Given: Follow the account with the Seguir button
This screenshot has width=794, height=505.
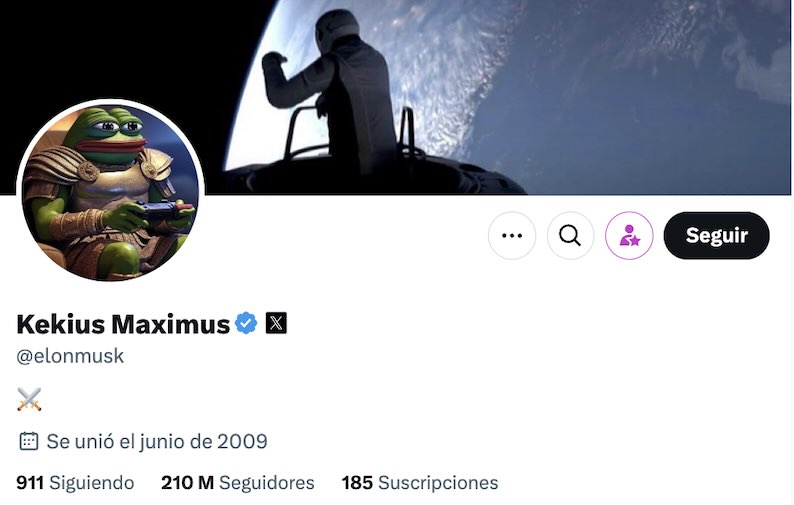Looking at the screenshot, I should click(717, 236).
